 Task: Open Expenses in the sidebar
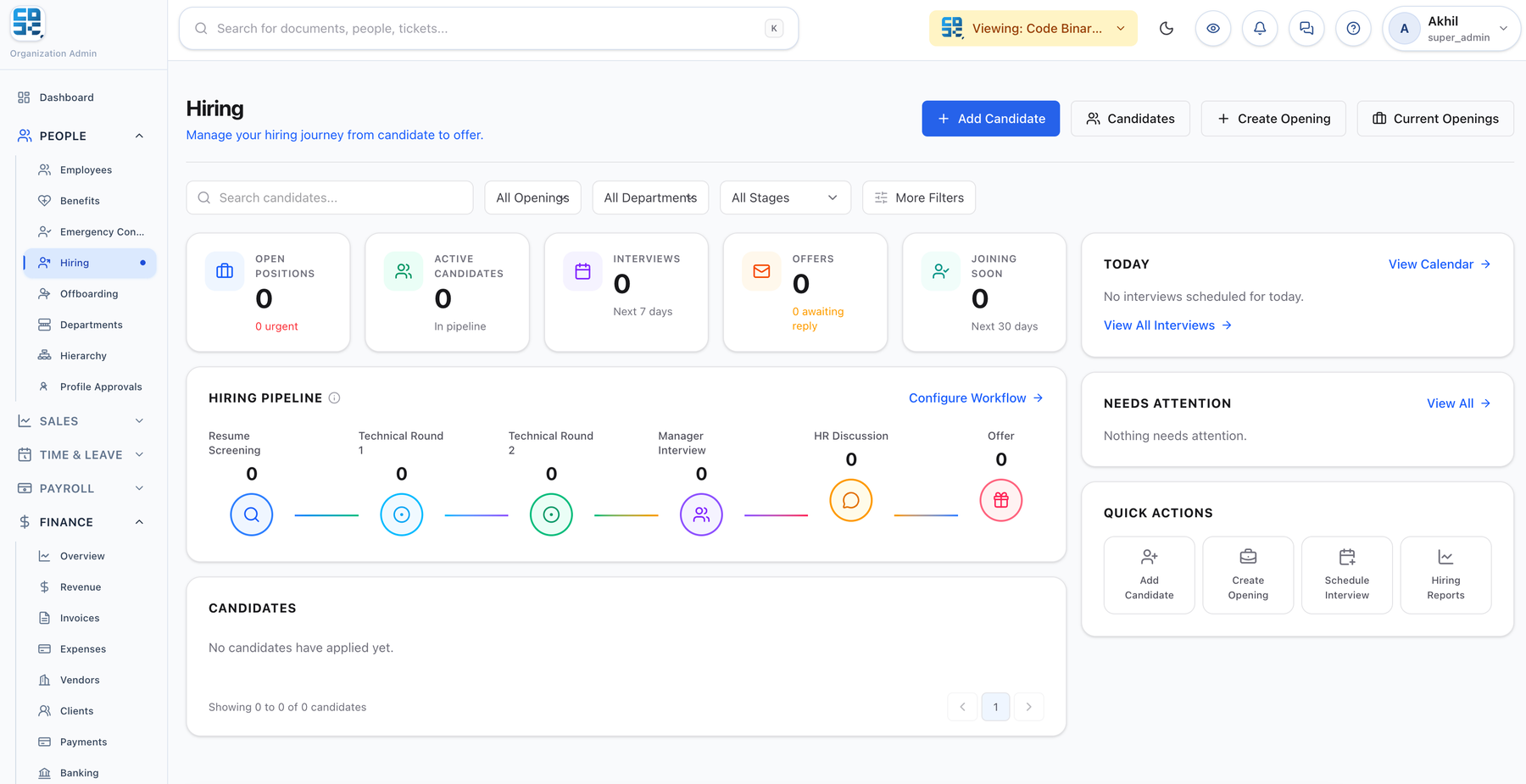90,648
